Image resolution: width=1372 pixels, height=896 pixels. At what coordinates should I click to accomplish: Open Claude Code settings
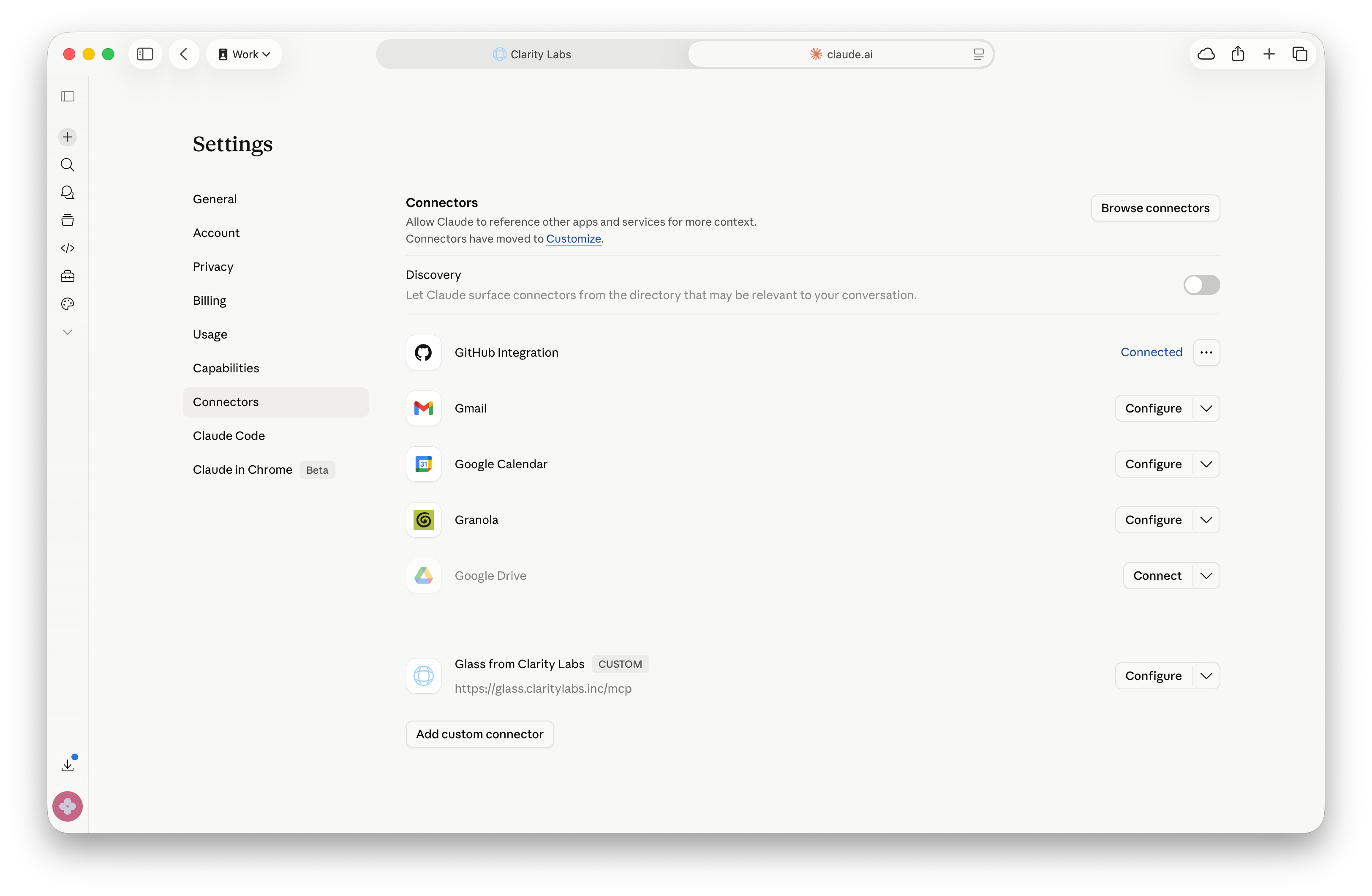point(275,436)
